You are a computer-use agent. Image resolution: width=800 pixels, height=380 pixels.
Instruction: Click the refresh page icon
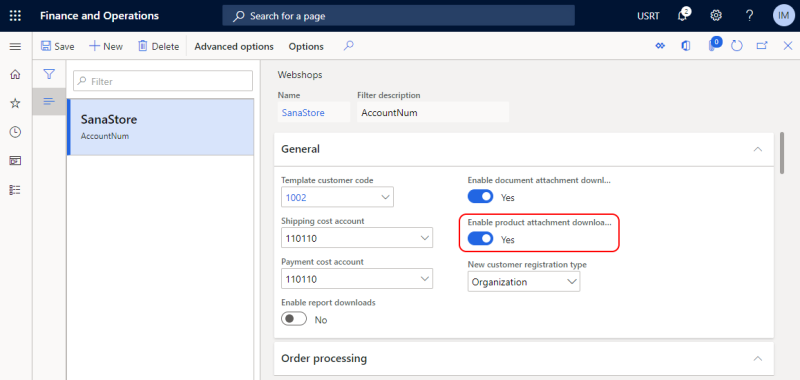(736, 46)
